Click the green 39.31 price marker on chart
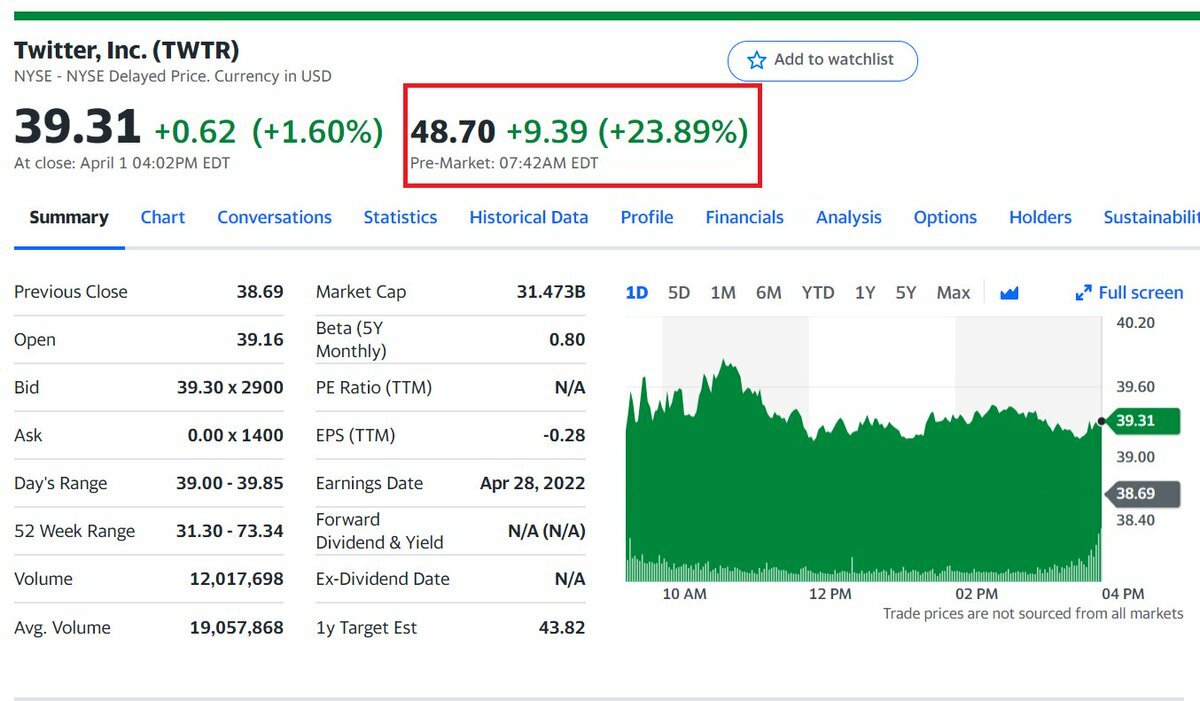 point(1140,421)
